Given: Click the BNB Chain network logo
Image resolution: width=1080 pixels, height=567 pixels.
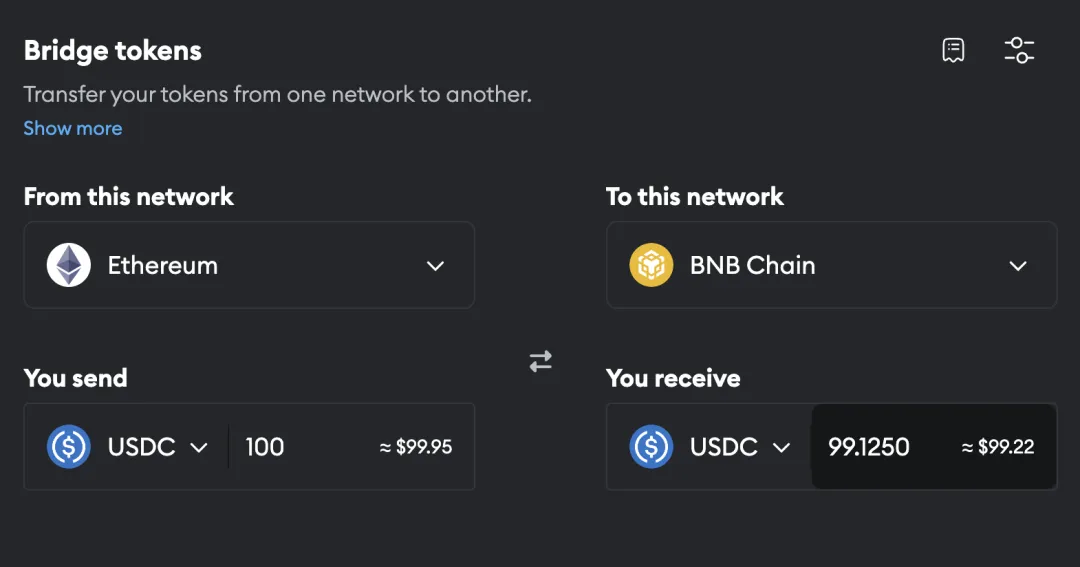Looking at the screenshot, I should (x=651, y=265).
